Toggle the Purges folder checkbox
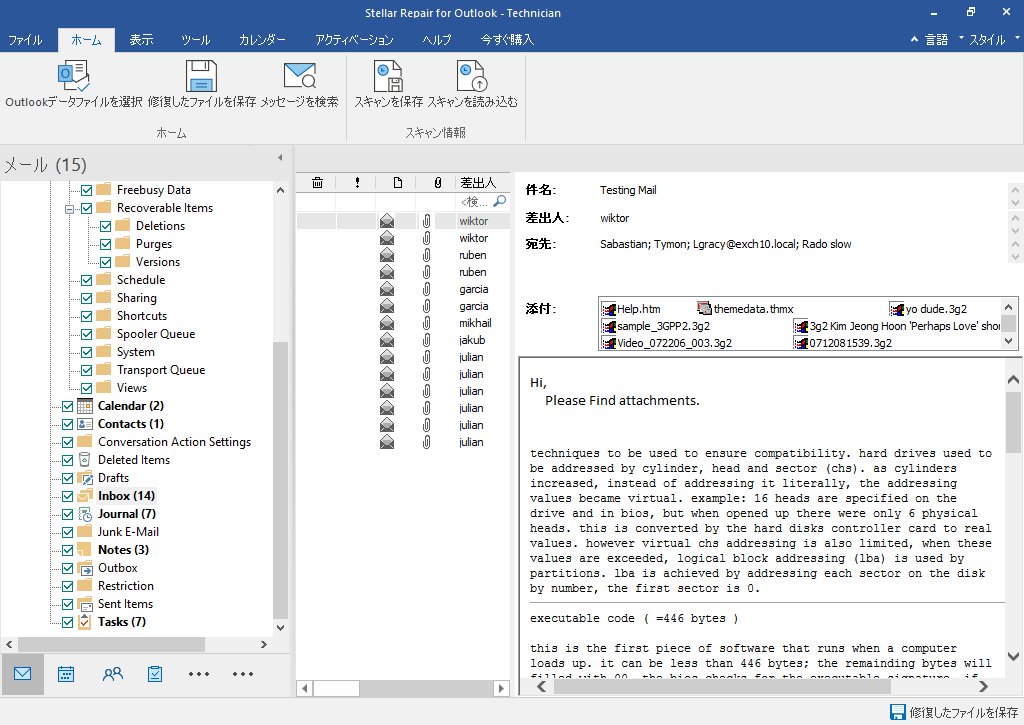This screenshot has height=725, width=1024. [x=105, y=244]
